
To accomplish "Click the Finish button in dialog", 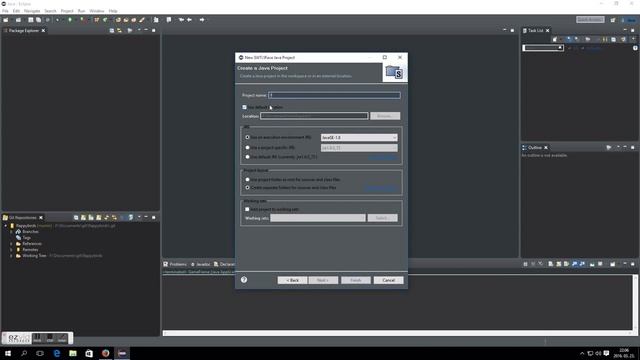I will coord(356,280).
